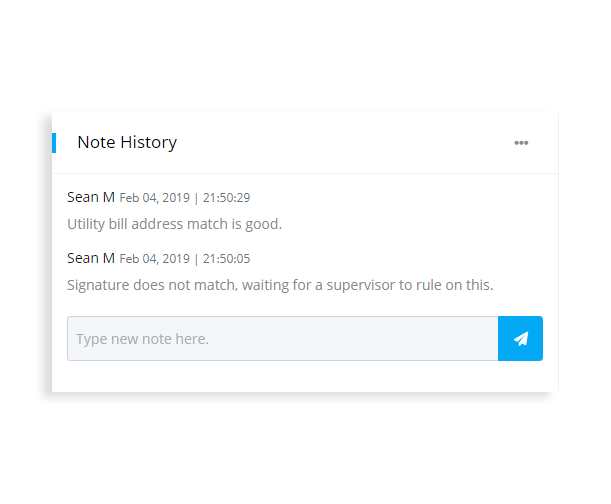Click the 21:50:29 time stamp
Screen dimensions: 611x504
tap(226, 198)
